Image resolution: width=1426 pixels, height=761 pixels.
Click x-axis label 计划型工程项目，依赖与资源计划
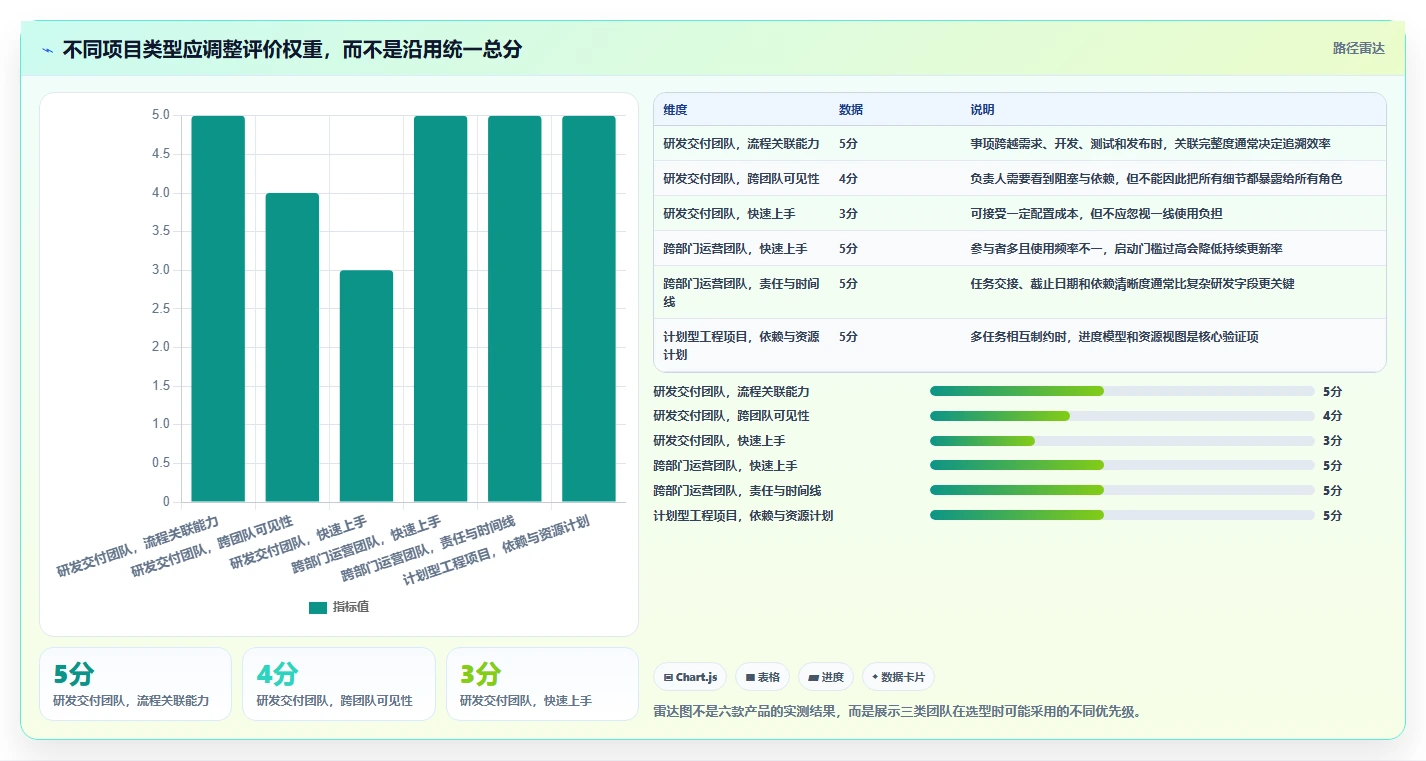coord(495,549)
